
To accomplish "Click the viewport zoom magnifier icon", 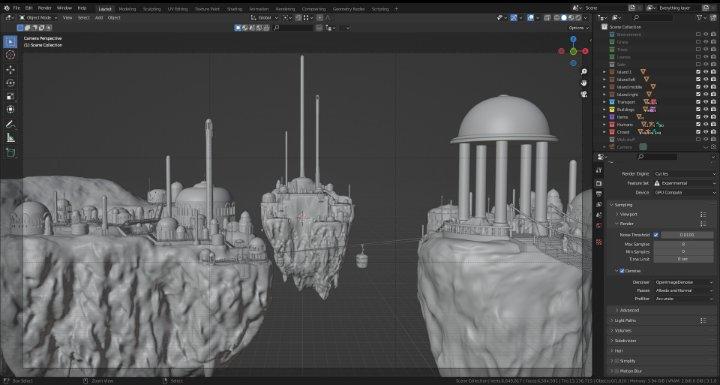I will 584,72.
